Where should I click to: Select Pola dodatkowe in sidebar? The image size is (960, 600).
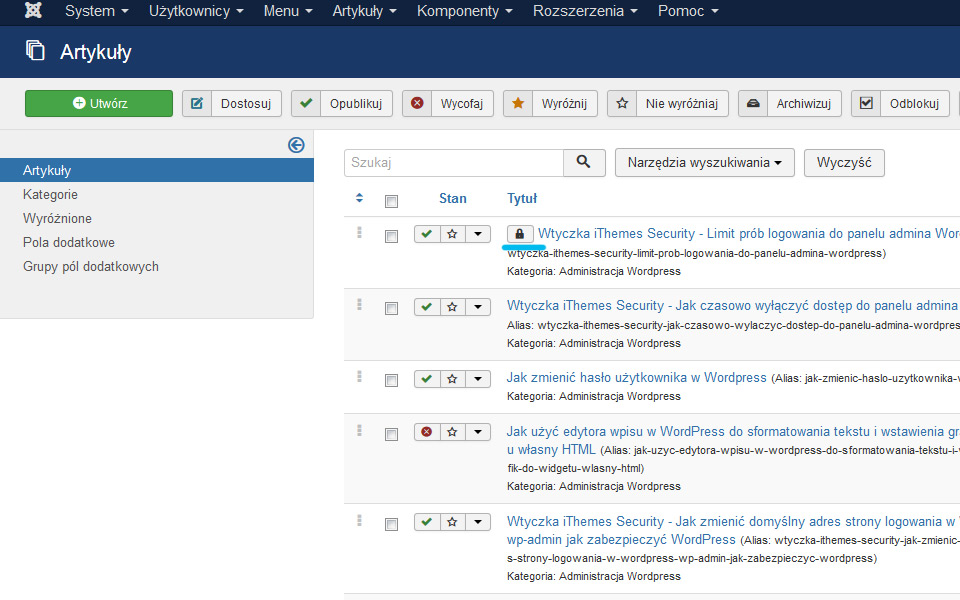pyautogui.click(x=69, y=242)
